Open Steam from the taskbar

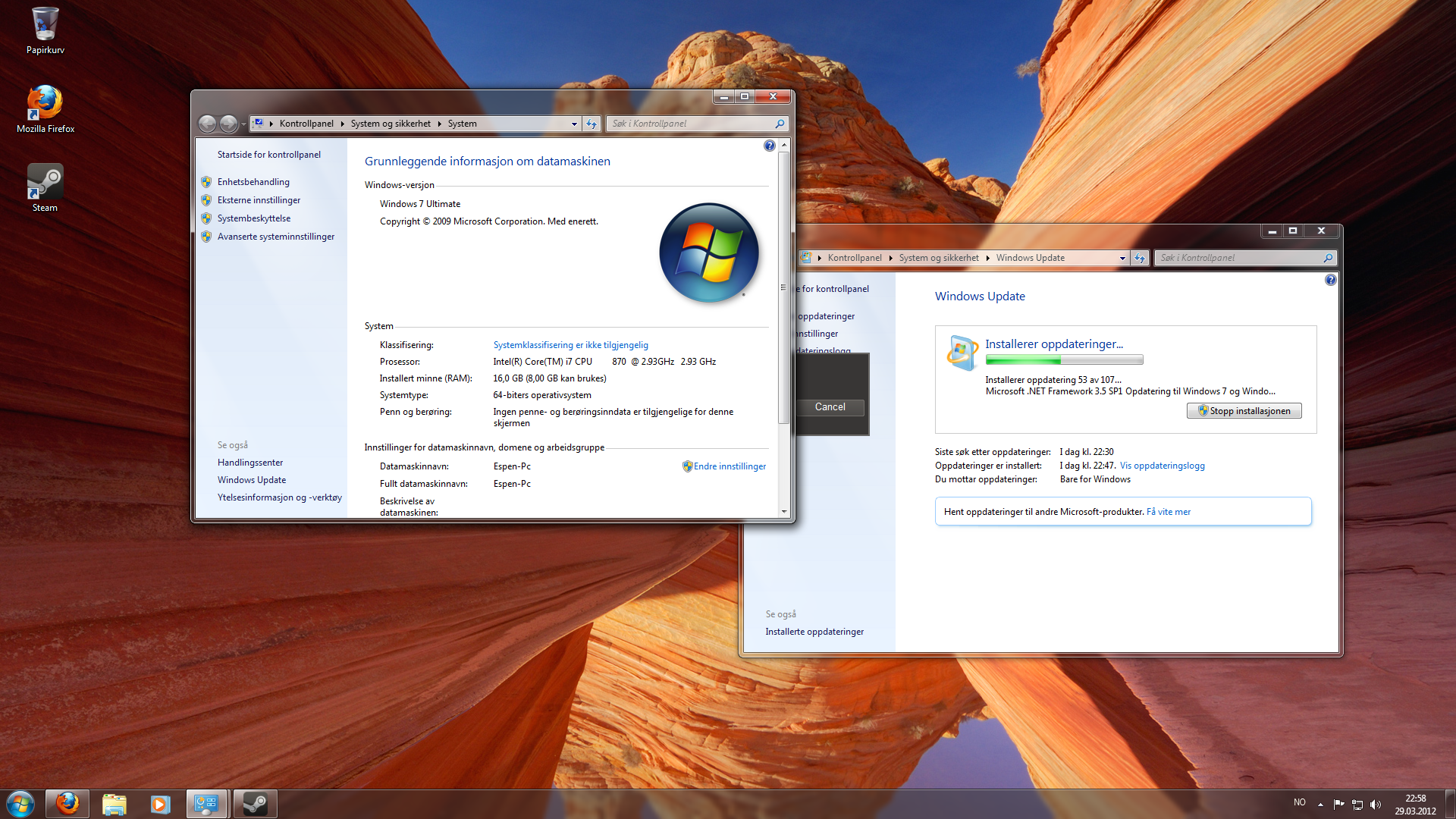[x=255, y=804]
